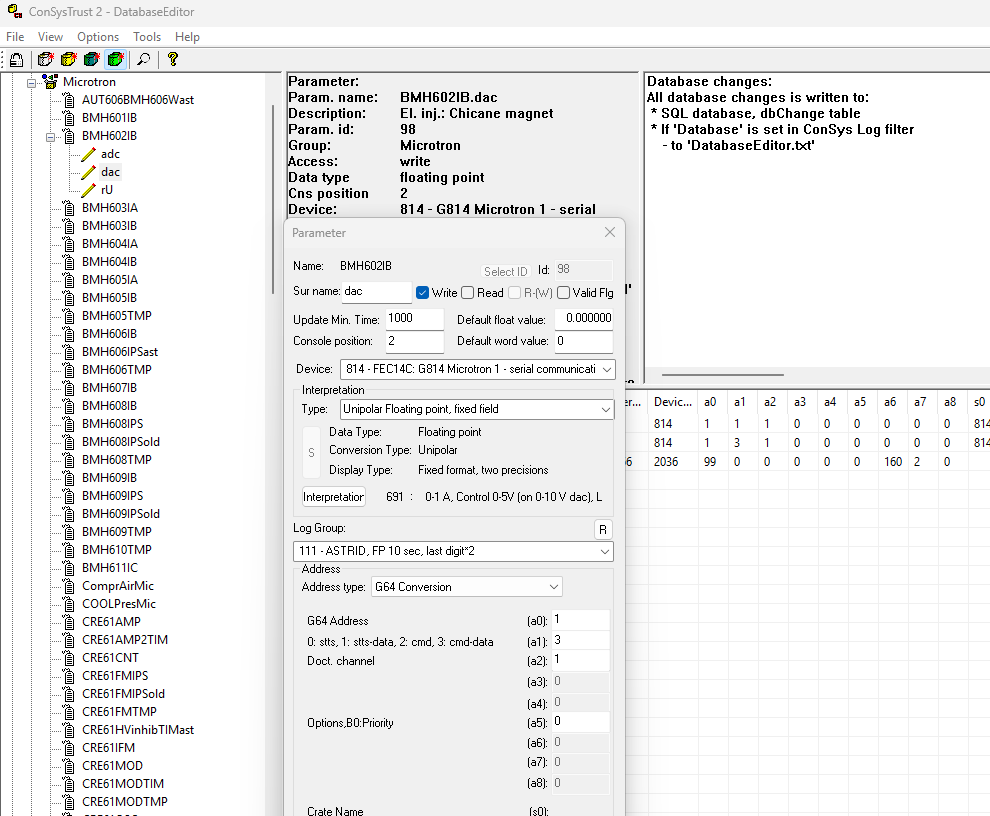This screenshot has height=816, width=990.
Task: Click the yellow cube toolbar icon
Action: [x=68, y=60]
